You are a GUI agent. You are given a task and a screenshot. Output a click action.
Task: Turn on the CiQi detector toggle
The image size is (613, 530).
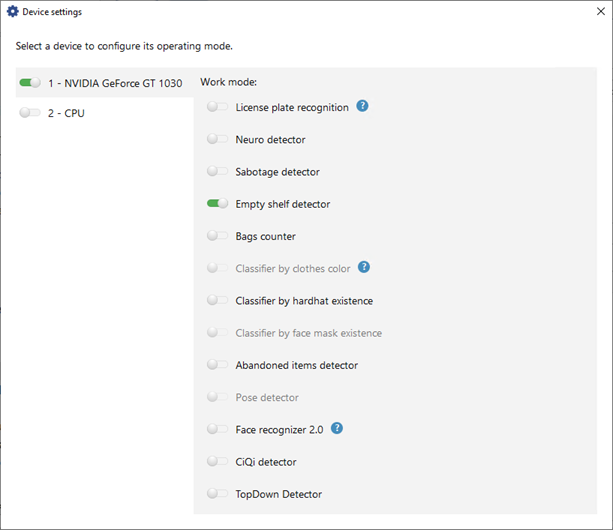click(x=217, y=461)
